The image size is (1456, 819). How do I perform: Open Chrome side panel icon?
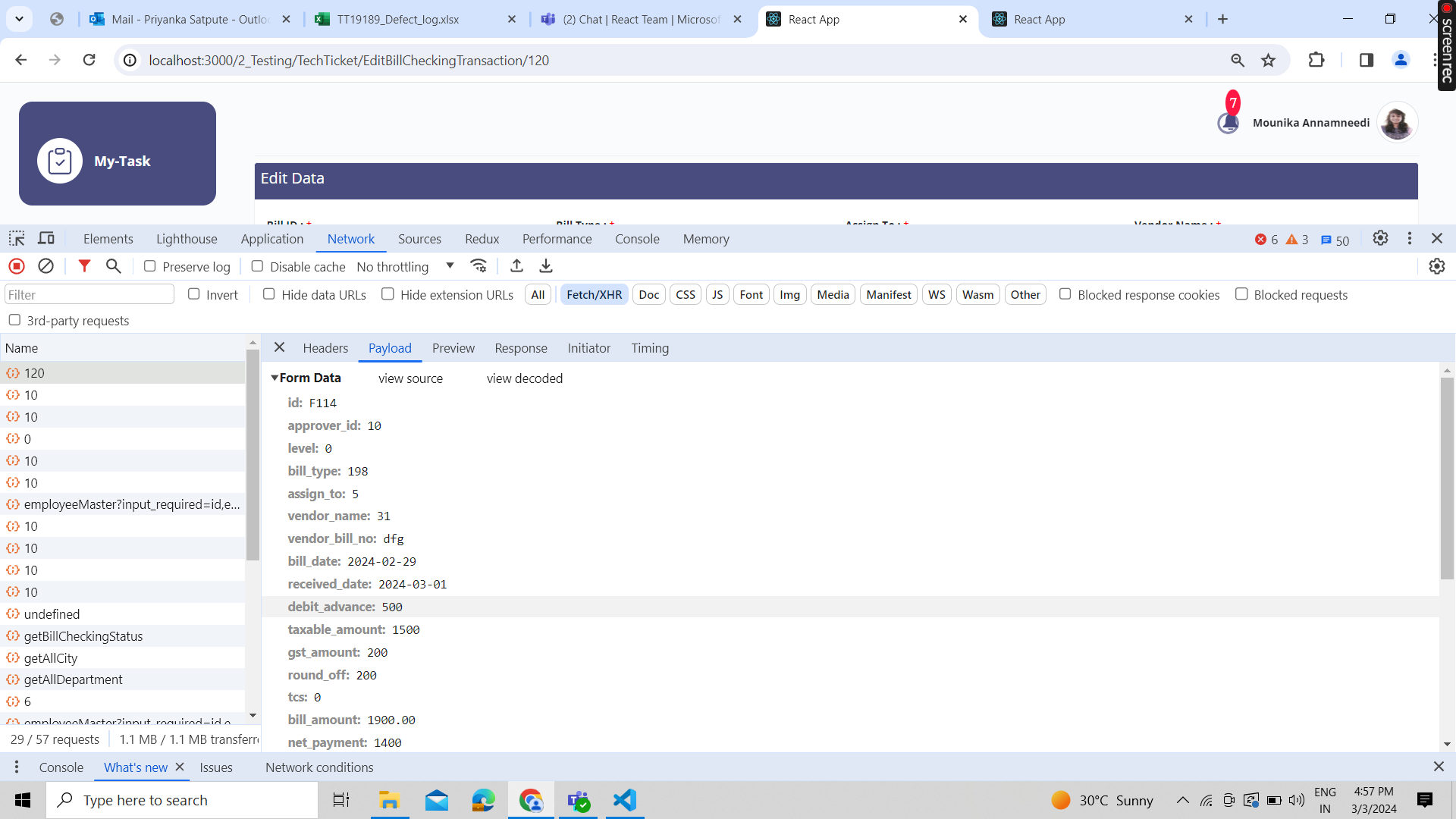pyautogui.click(x=1367, y=60)
